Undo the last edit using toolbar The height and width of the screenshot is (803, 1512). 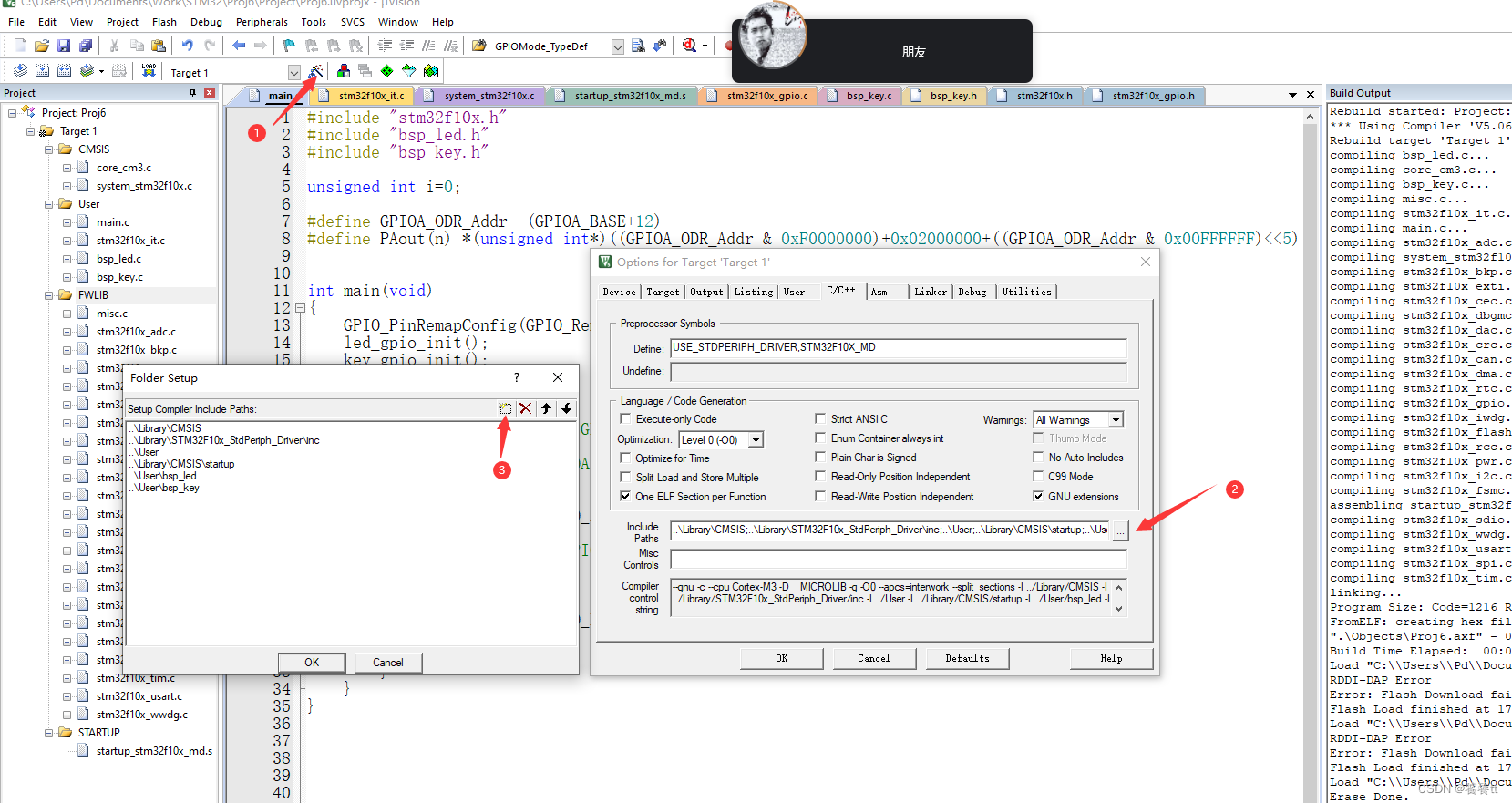pyautogui.click(x=187, y=46)
